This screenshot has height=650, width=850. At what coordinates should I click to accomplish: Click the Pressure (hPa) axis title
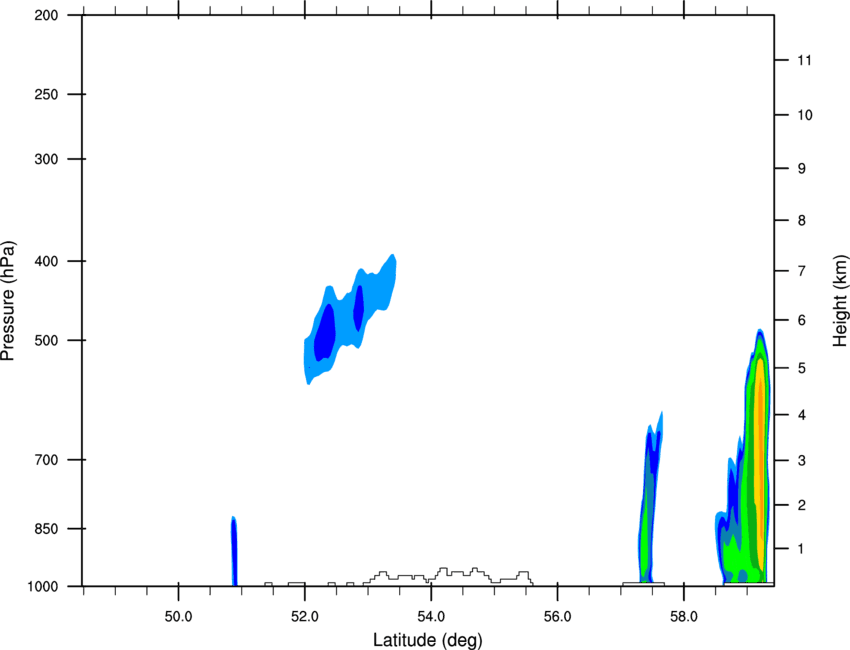8,301
